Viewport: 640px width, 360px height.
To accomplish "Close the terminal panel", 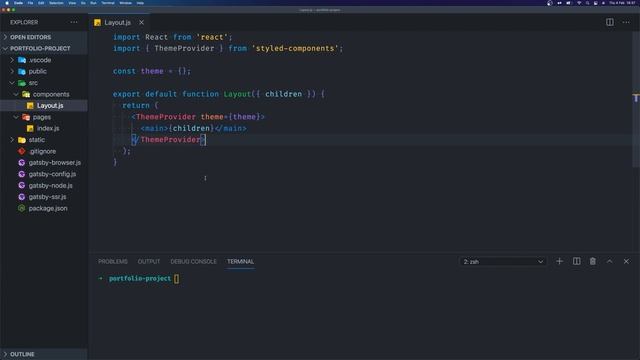I will point(626,261).
